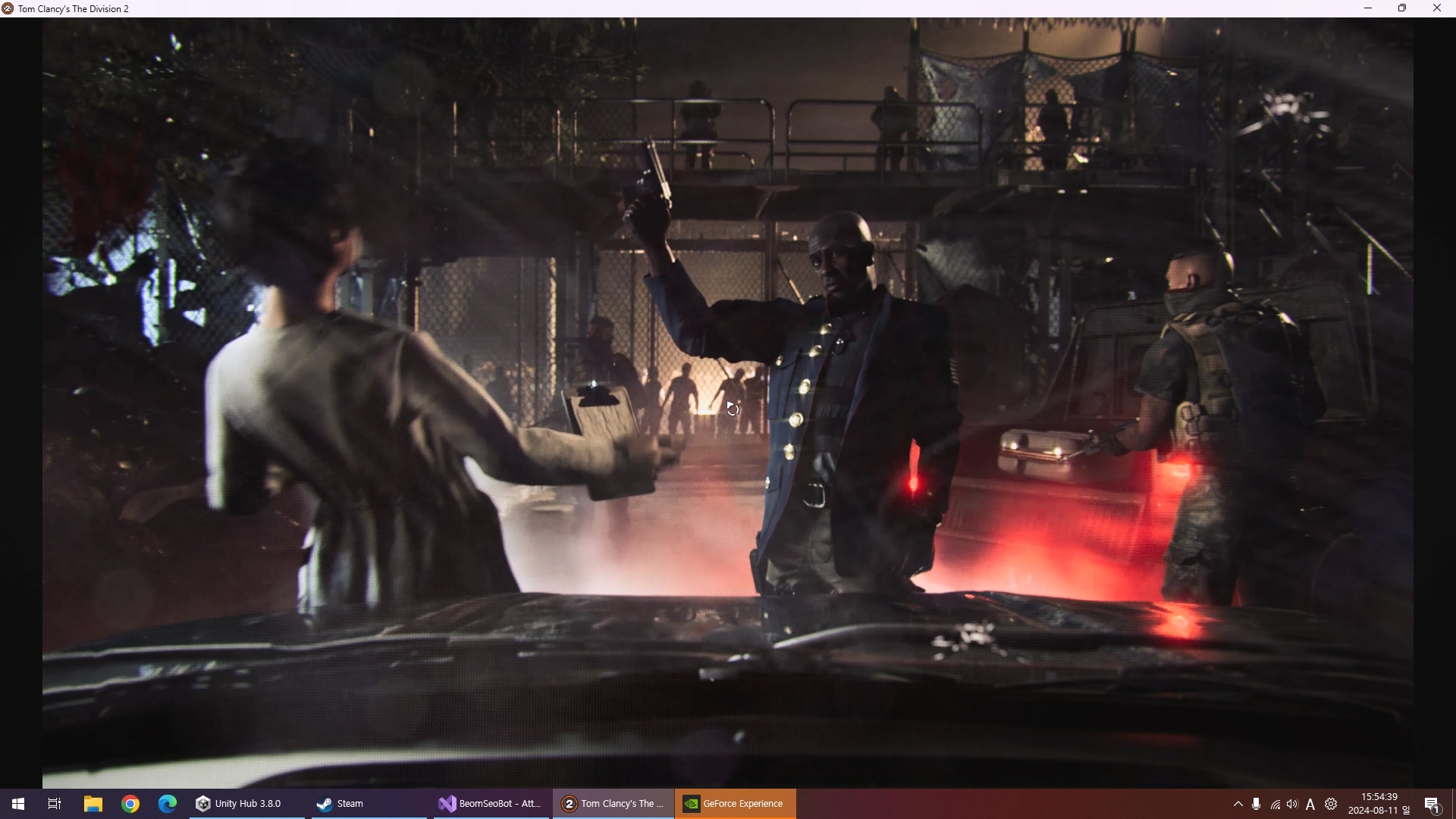Open File Explorer from the taskbar
The height and width of the screenshot is (819, 1456).
click(x=93, y=804)
